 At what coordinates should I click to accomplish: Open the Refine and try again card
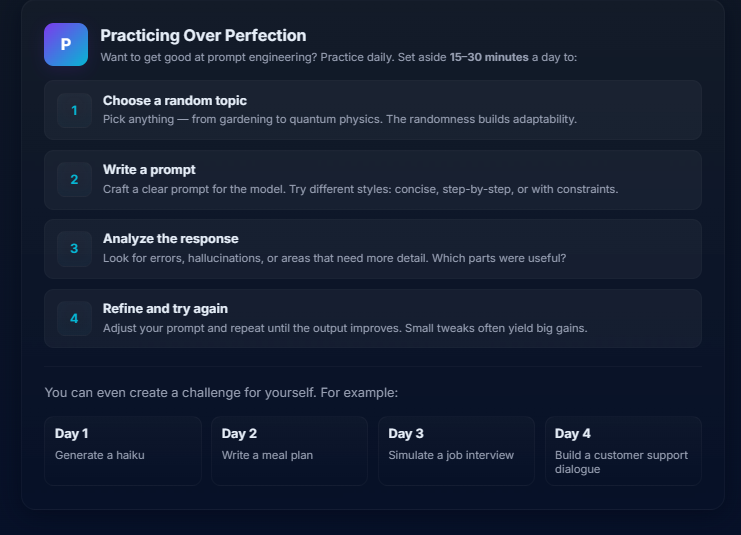click(x=372, y=319)
